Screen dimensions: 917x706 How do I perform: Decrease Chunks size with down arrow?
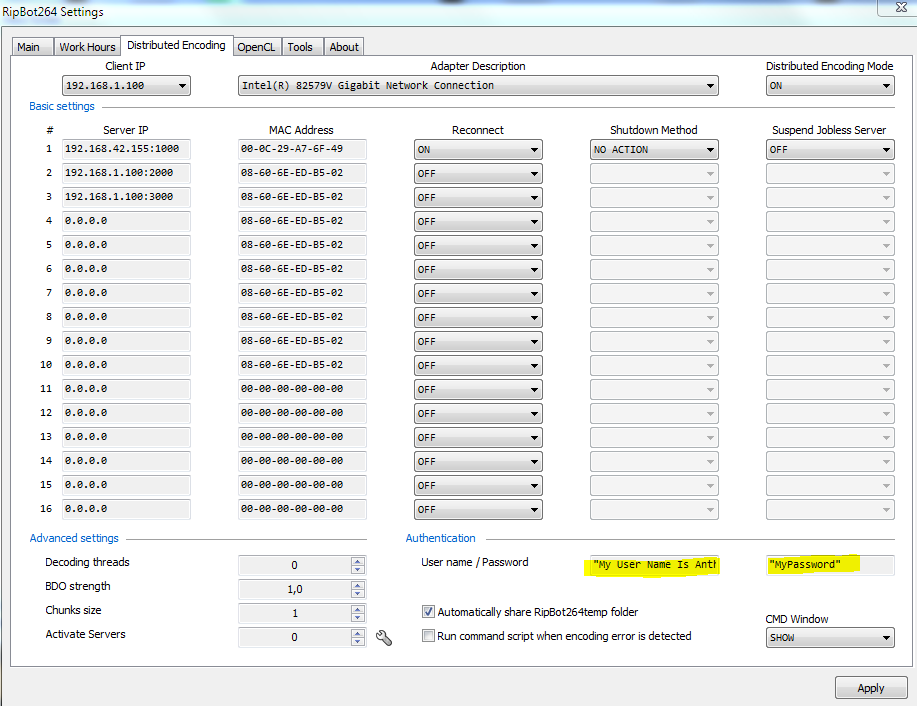(358, 618)
